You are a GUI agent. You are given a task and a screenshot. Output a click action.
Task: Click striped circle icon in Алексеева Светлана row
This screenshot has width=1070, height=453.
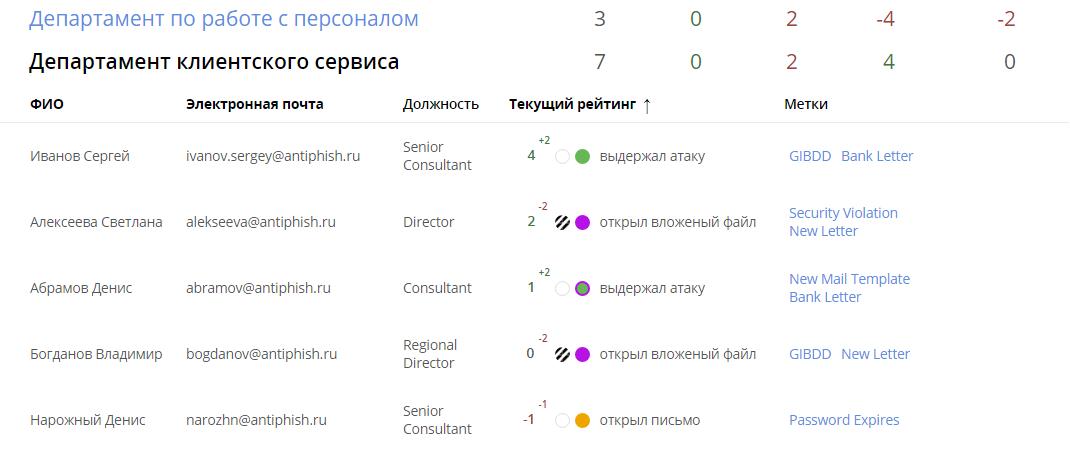(x=562, y=222)
